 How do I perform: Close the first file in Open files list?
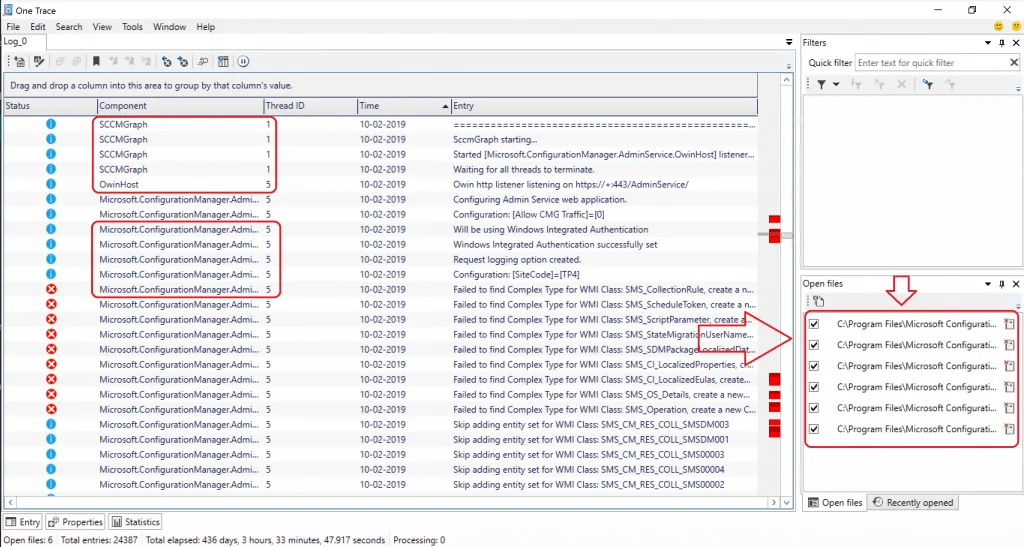pos(1009,324)
